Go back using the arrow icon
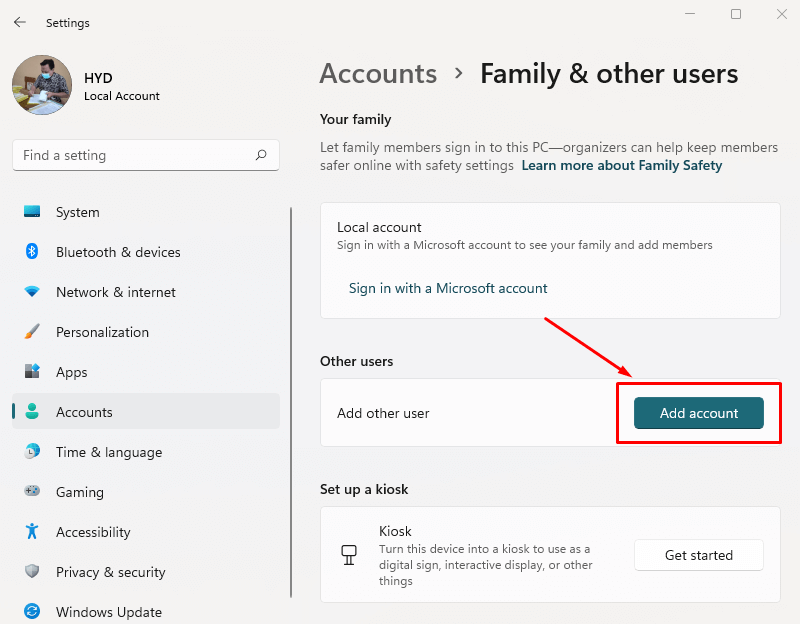800x624 pixels. point(20,22)
